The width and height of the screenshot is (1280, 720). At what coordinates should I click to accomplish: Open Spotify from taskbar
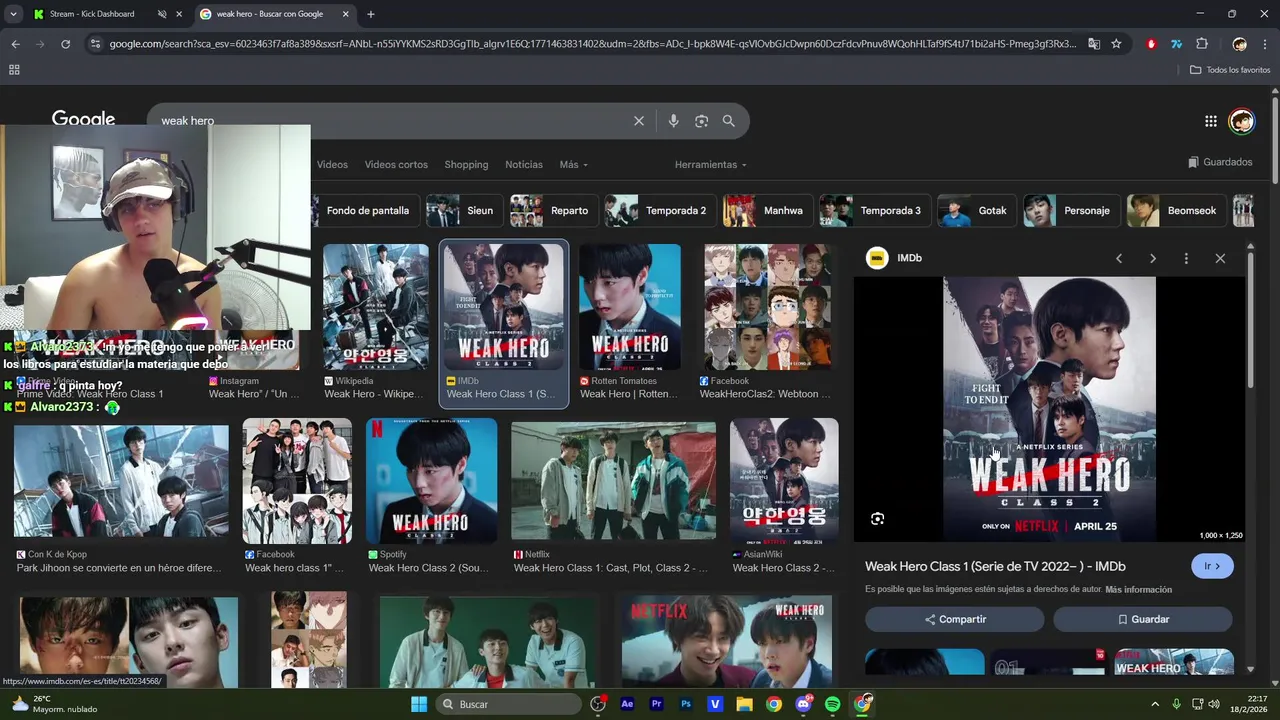[832, 704]
